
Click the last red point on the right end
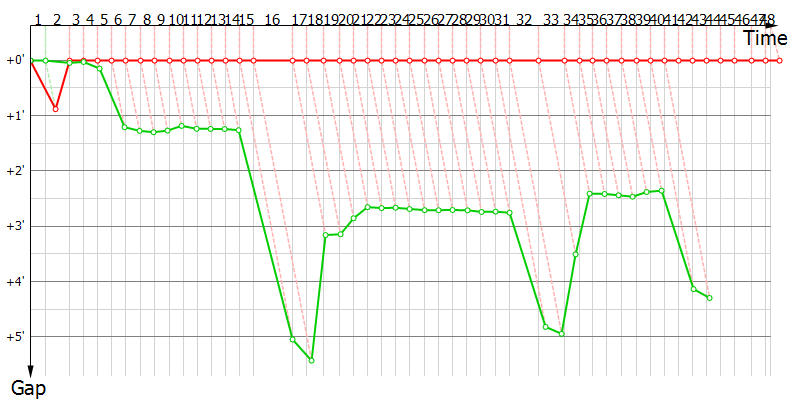tap(778, 60)
